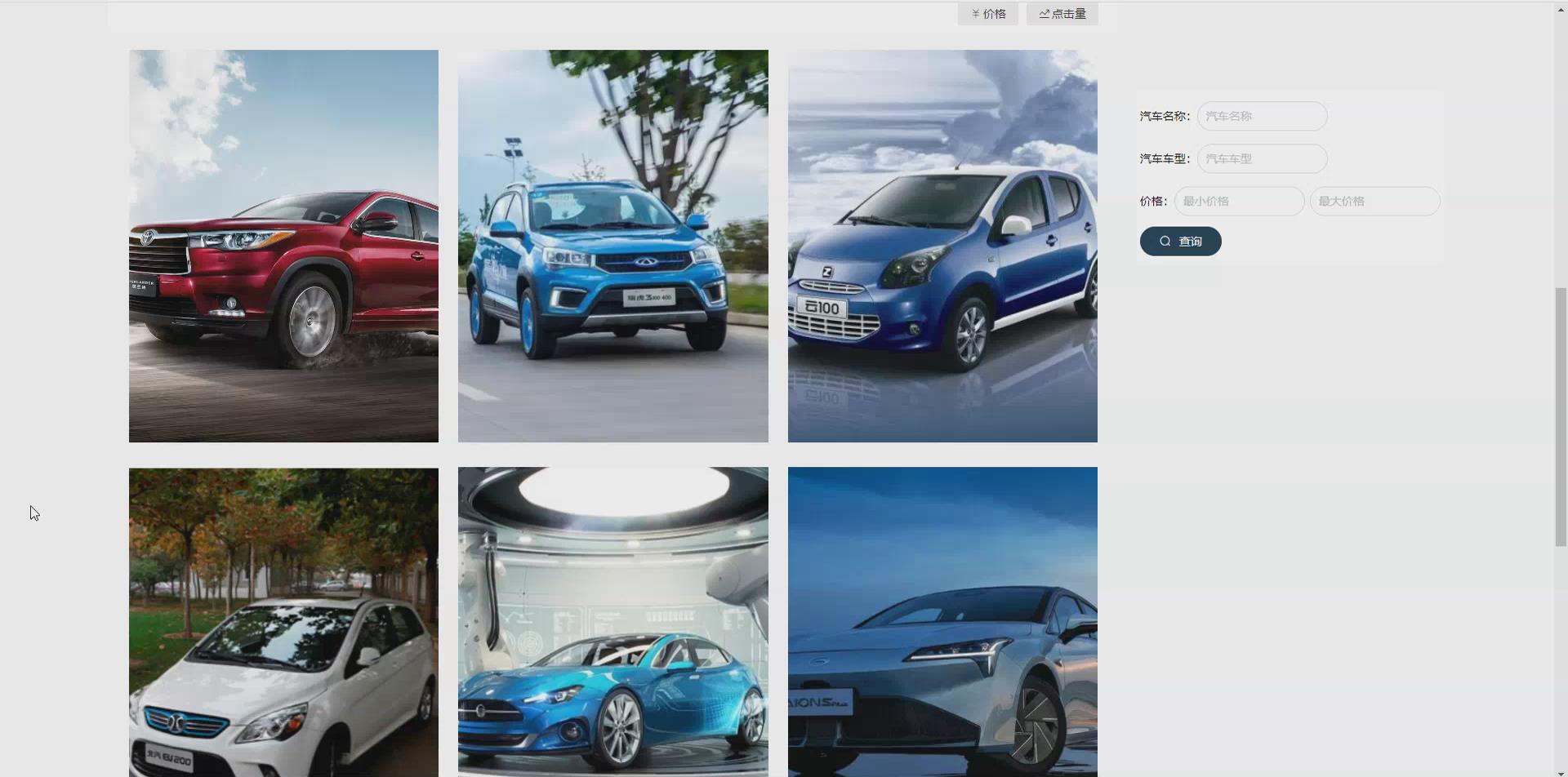Focus the 最大价格 input box

(1374, 201)
